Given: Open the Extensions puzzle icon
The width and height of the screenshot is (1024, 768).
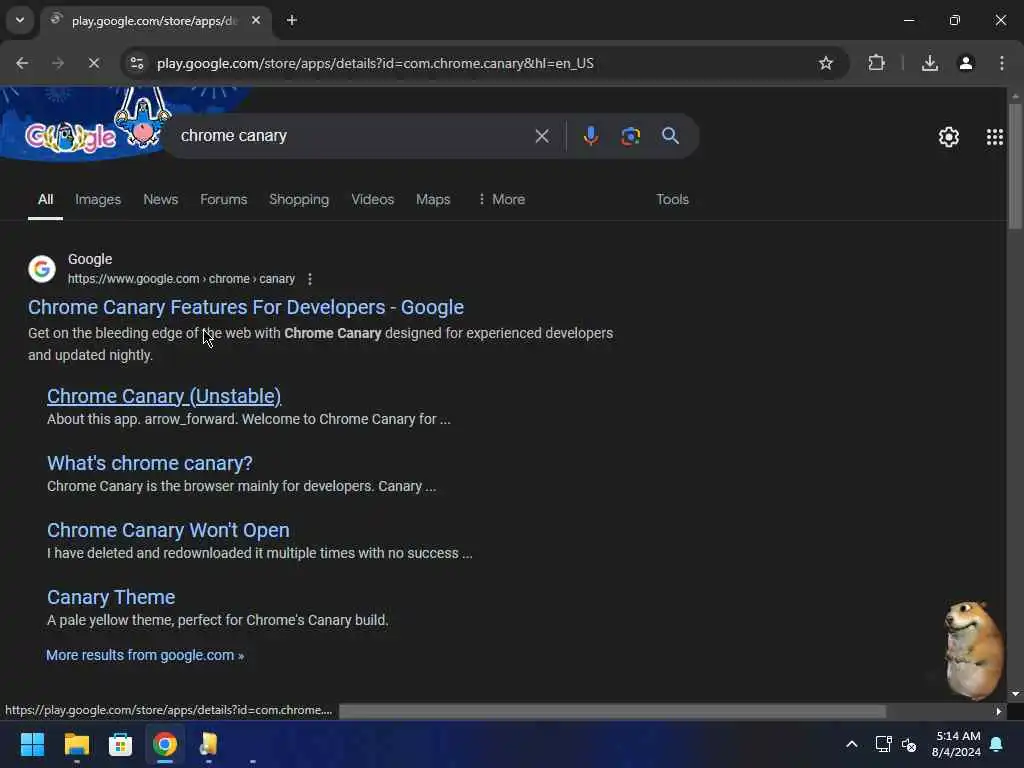Looking at the screenshot, I should tap(876, 63).
